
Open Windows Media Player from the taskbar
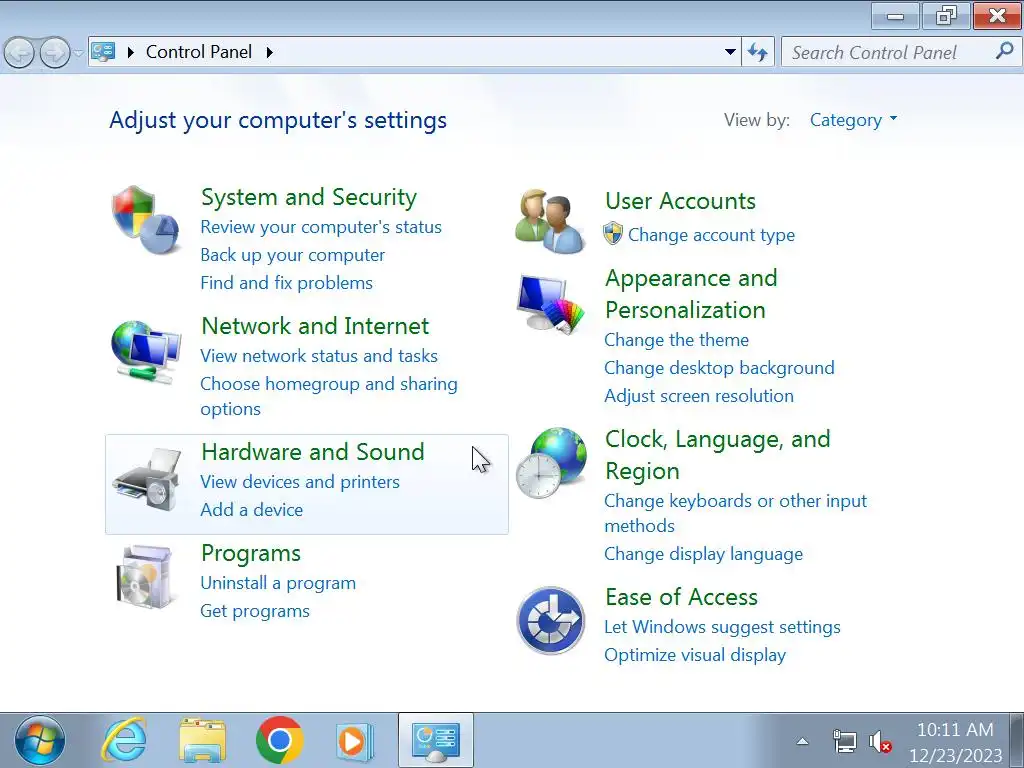coord(355,741)
